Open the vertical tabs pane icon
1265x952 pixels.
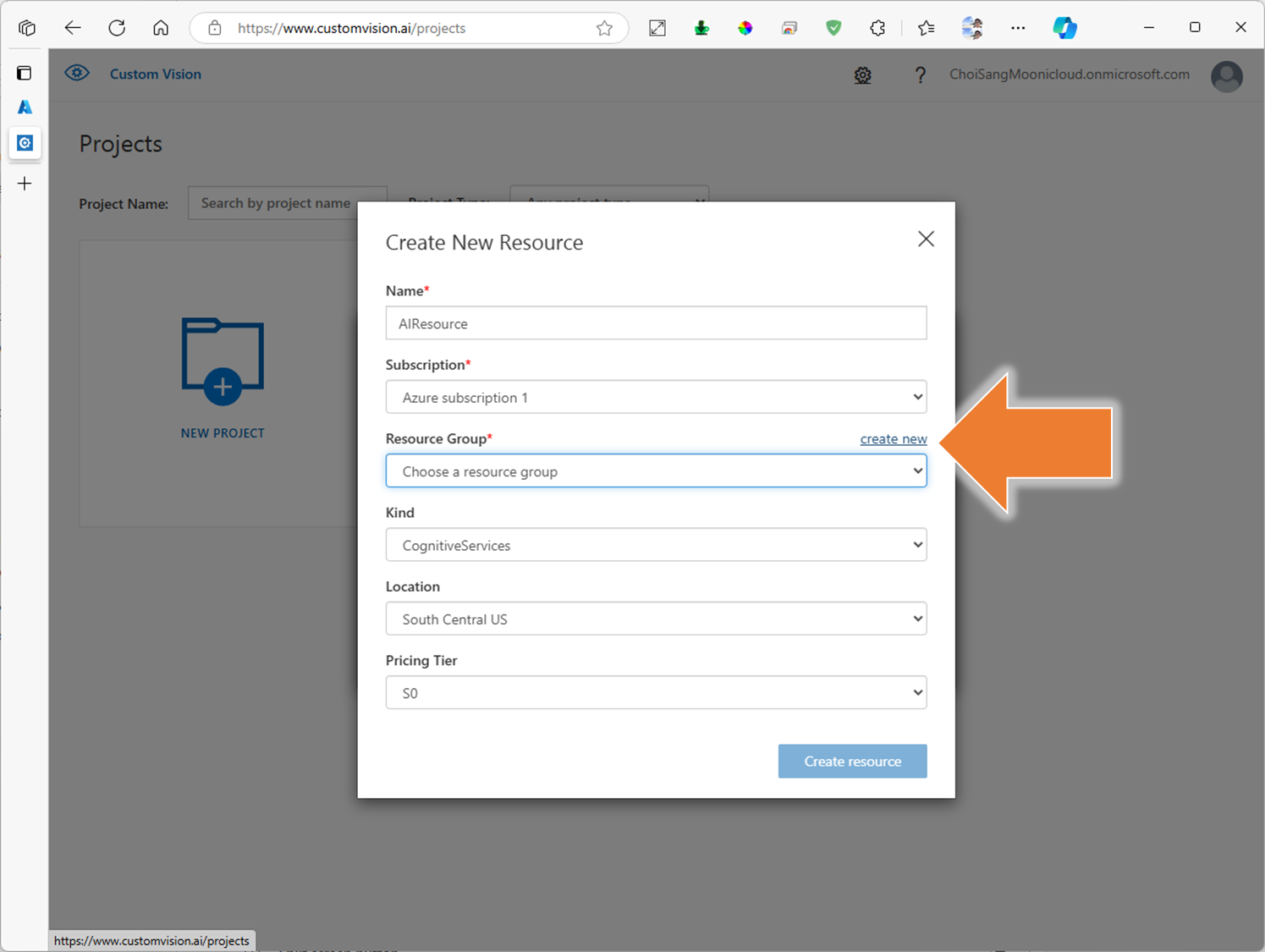[x=25, y=73]
